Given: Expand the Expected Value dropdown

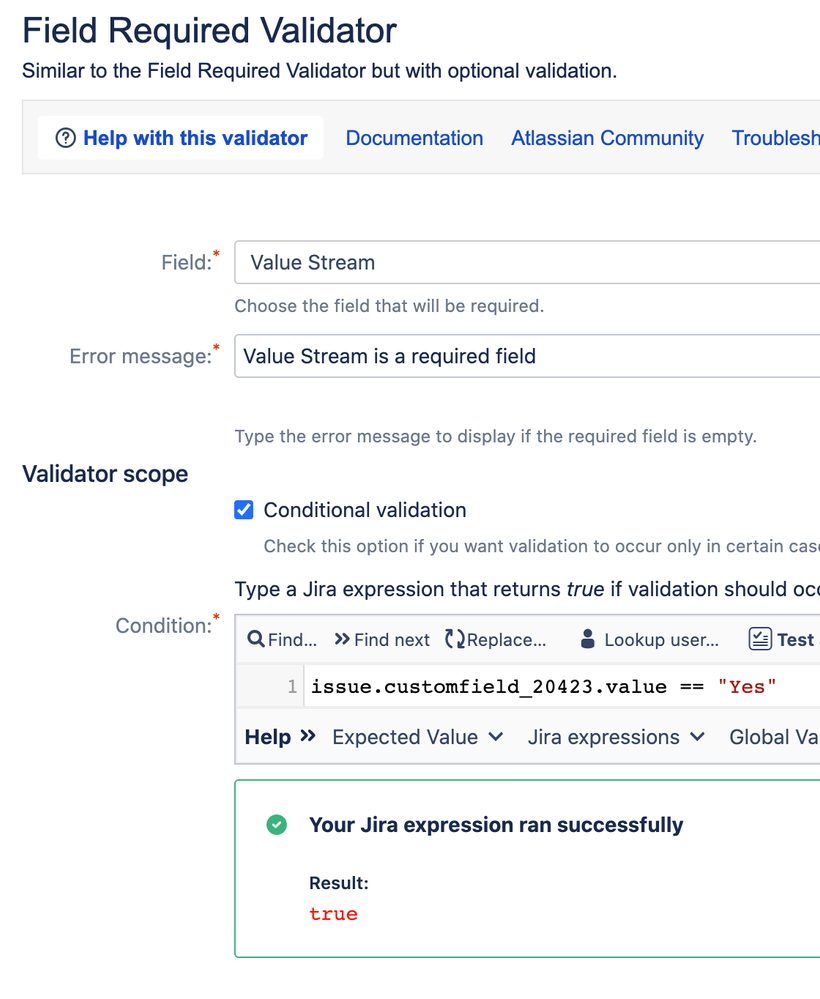Looking at the screenshot, I should pyautogui.click(x=418, y=737).
